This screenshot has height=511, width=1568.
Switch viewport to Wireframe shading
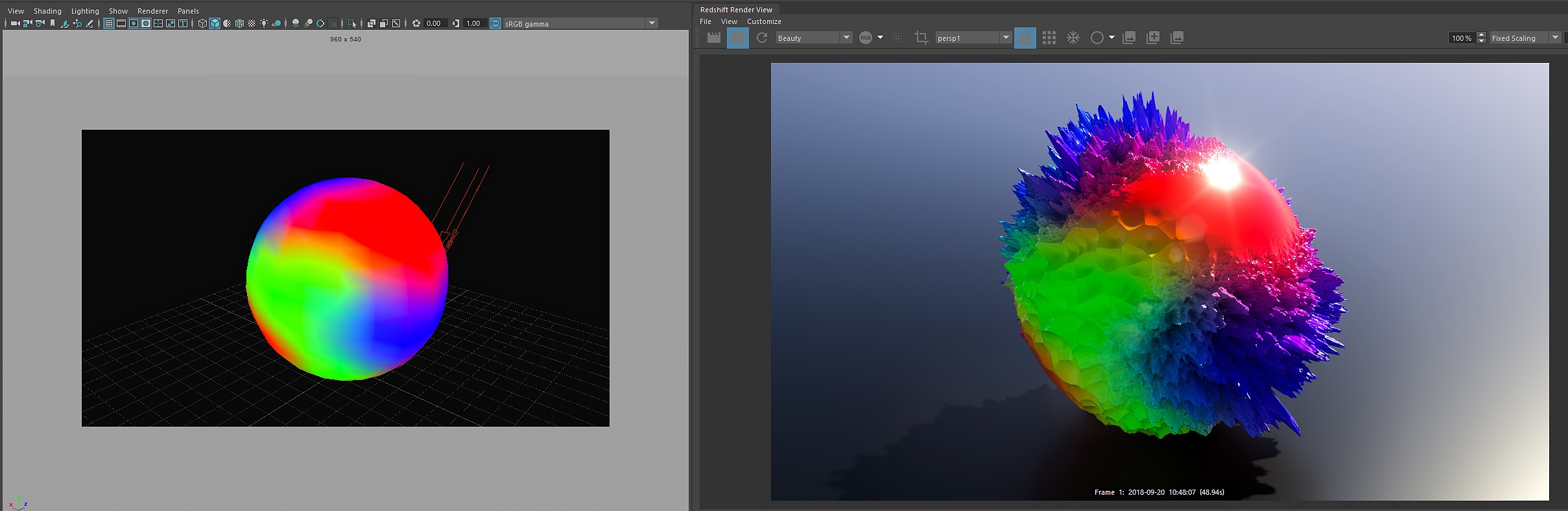(x=202, y=23)
